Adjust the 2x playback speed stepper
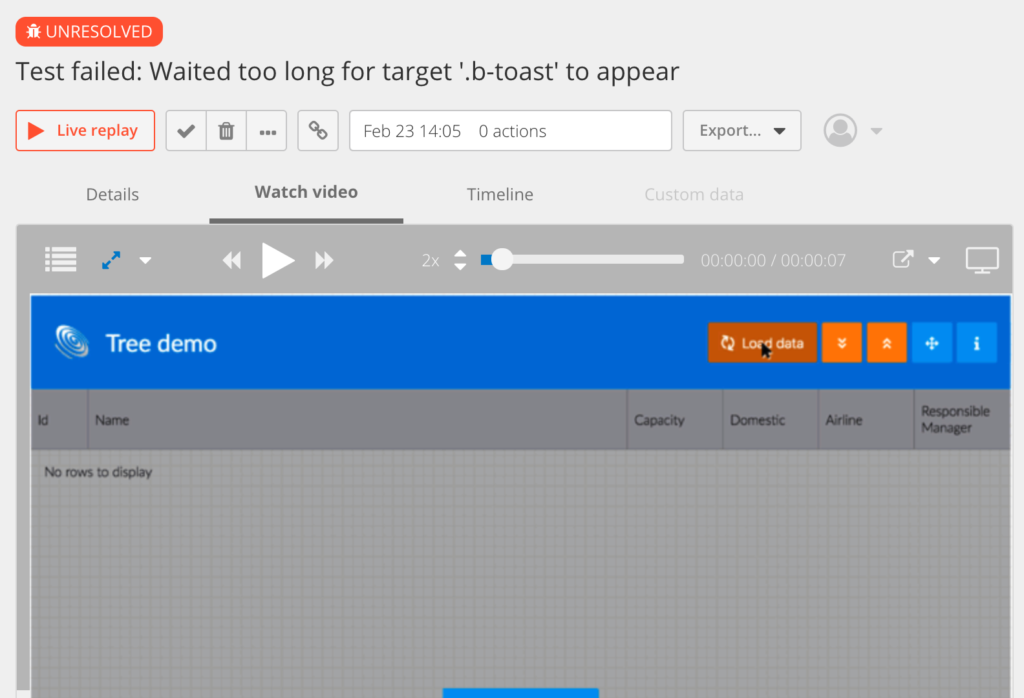Viewport: 1024px width, 698px height. point(459,259)
